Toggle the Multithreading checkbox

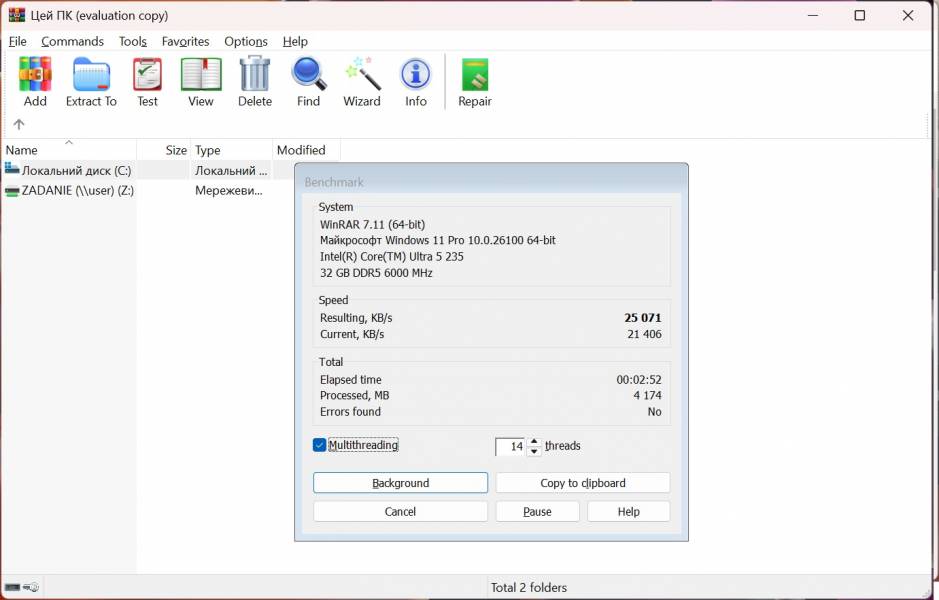319,445
